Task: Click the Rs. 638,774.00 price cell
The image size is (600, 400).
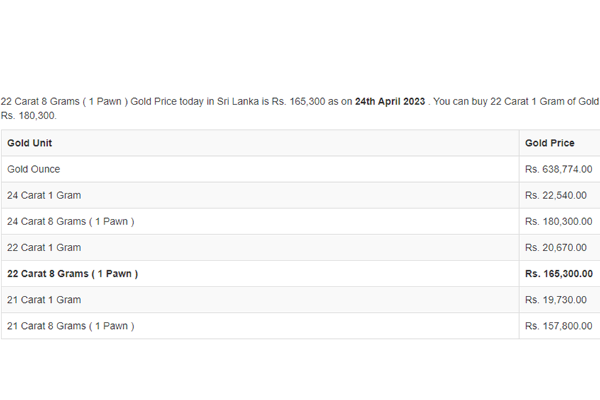Action: [558, 169]
